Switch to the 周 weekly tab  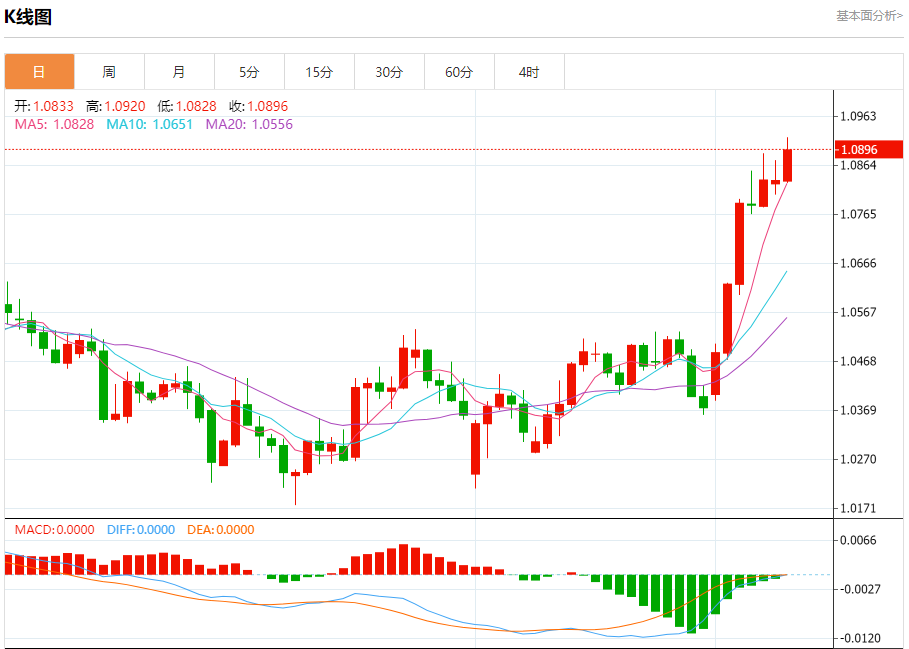click(x=109, y=72)
